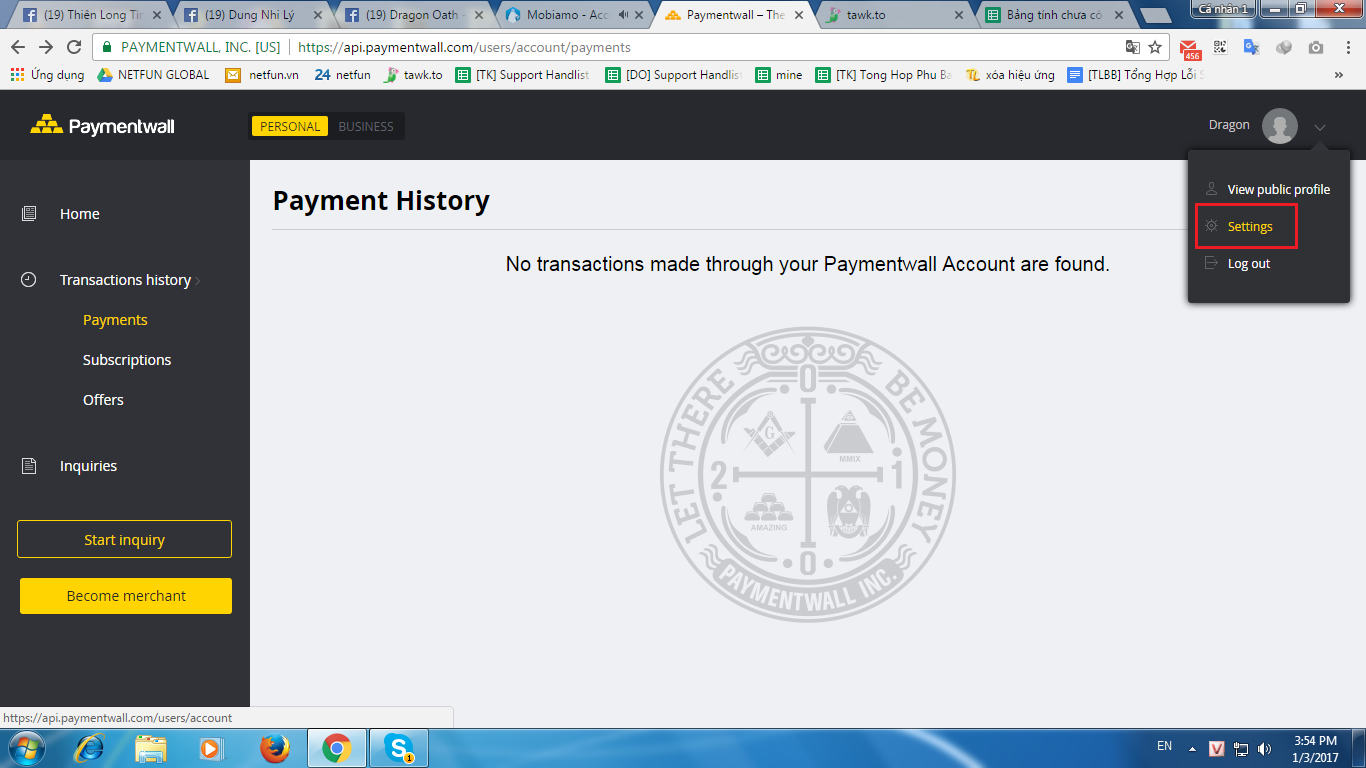Click the Become merchant button
Image resolution: width=1366 pixels, height=768 pixels.
126,596
